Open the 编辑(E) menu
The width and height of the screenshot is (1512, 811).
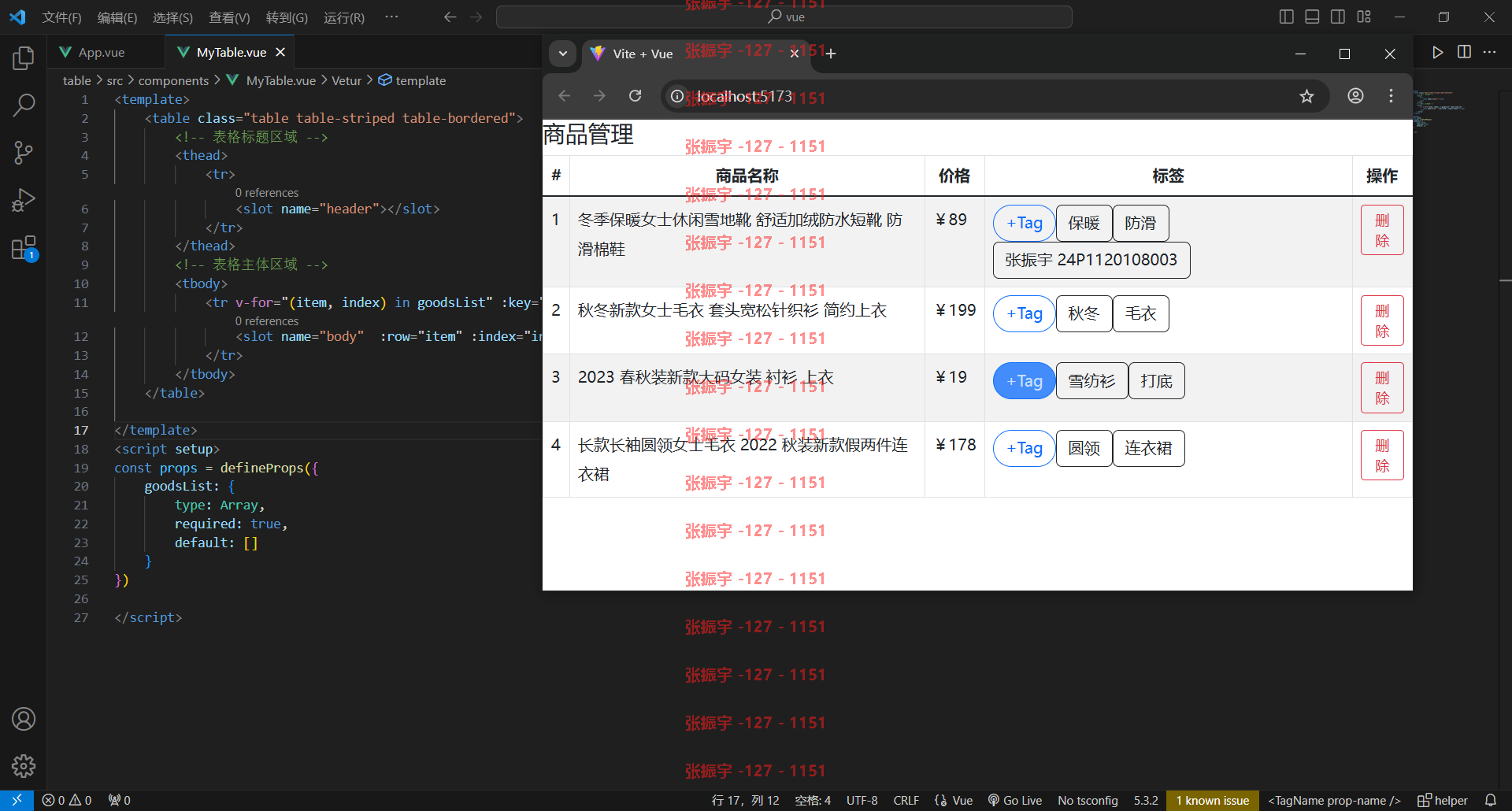[117, 17]
